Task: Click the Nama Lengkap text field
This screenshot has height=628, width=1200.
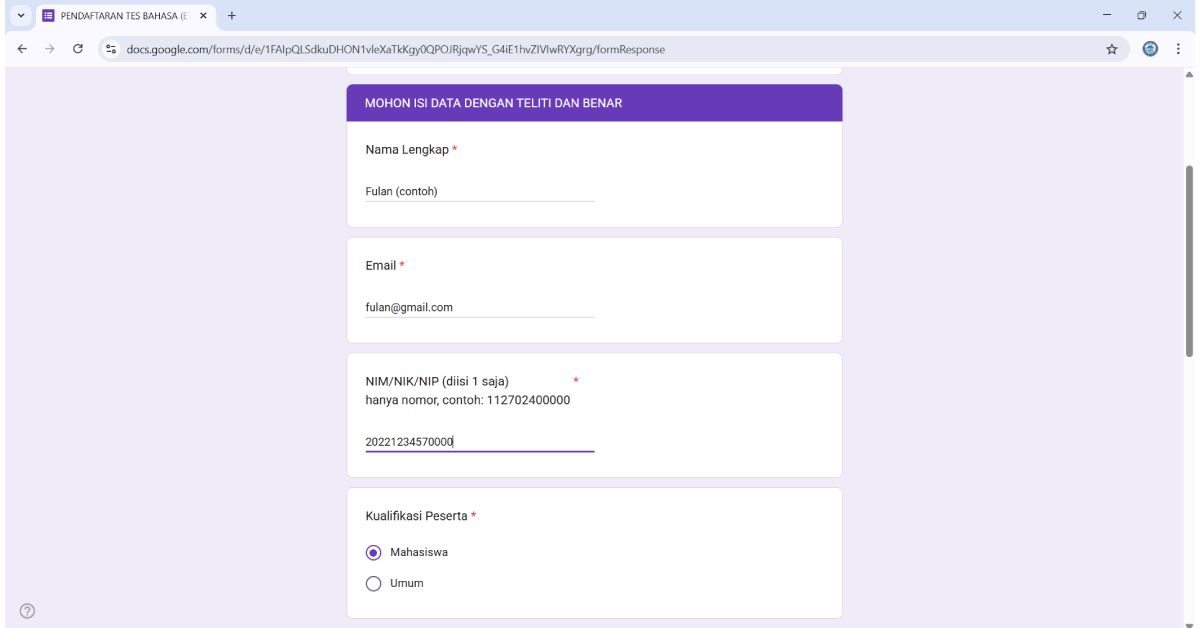Action: [479, 191]
